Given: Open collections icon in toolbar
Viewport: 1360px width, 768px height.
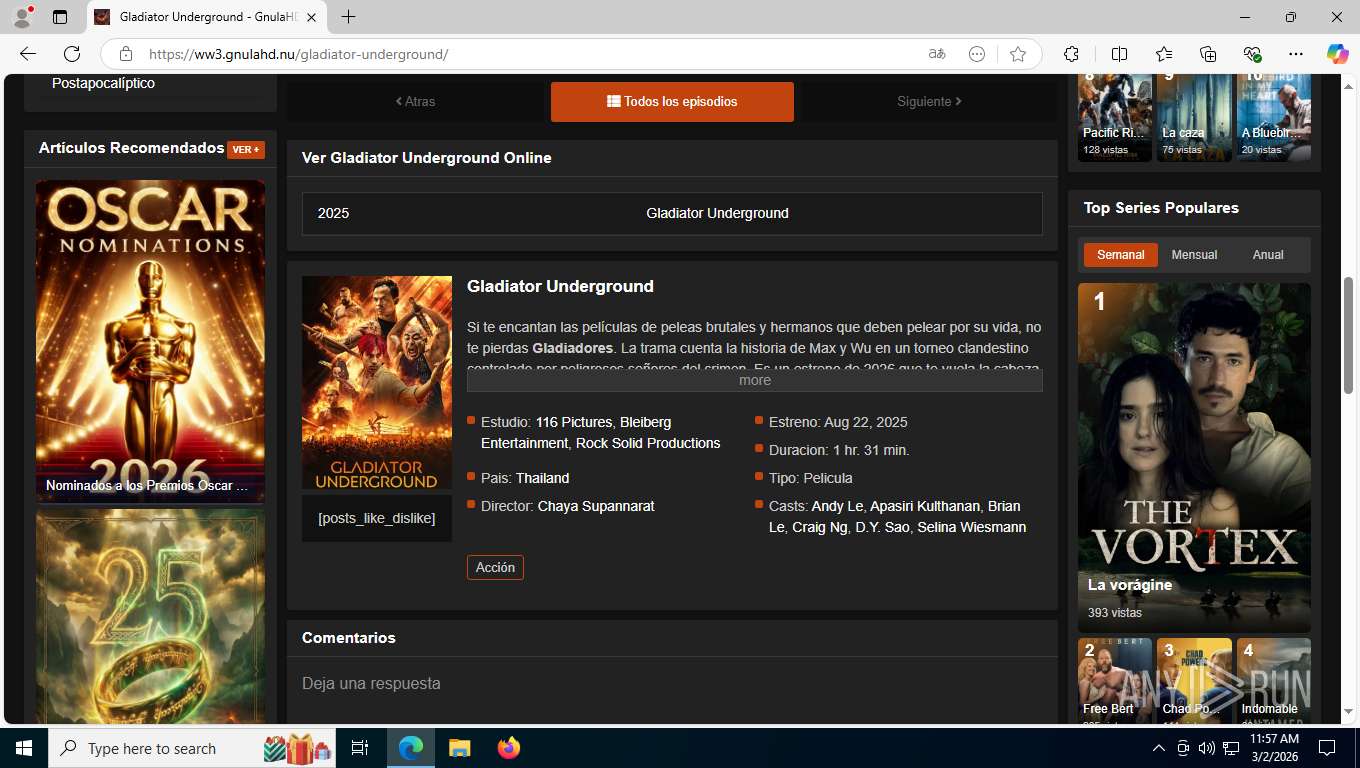Looking at the screenshot, I should (x=1208, y=54).
